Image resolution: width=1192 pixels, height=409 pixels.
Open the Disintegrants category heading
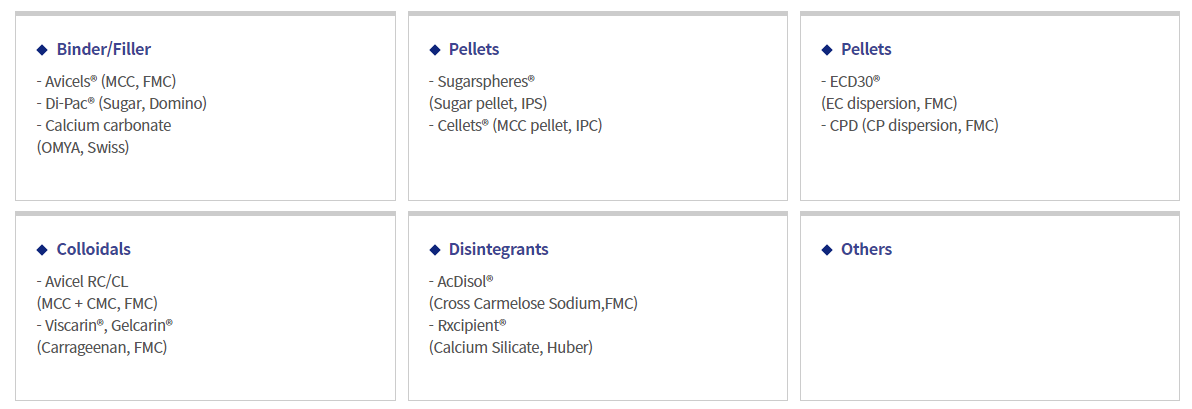(498, 249)
